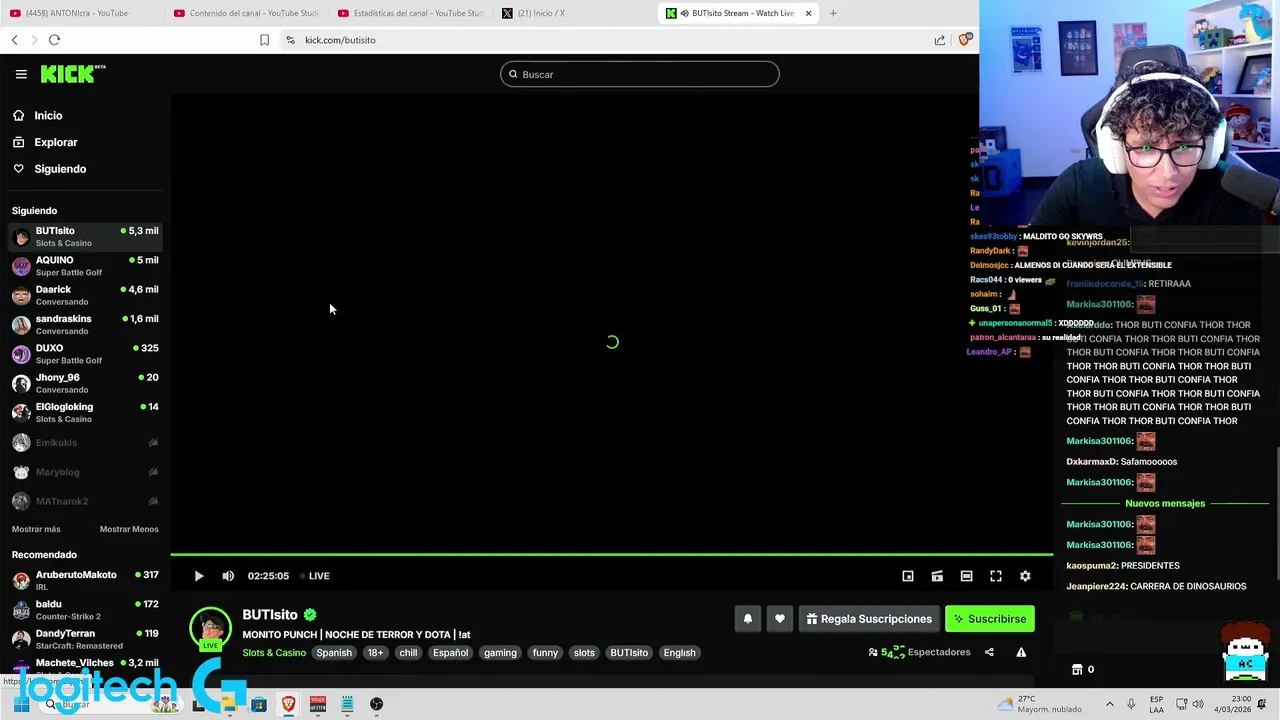This screenshot has width=1280, height=720.
Task: Open Daarick channel in sidebar
Action: pyautogui.click(x=85, y=295)
